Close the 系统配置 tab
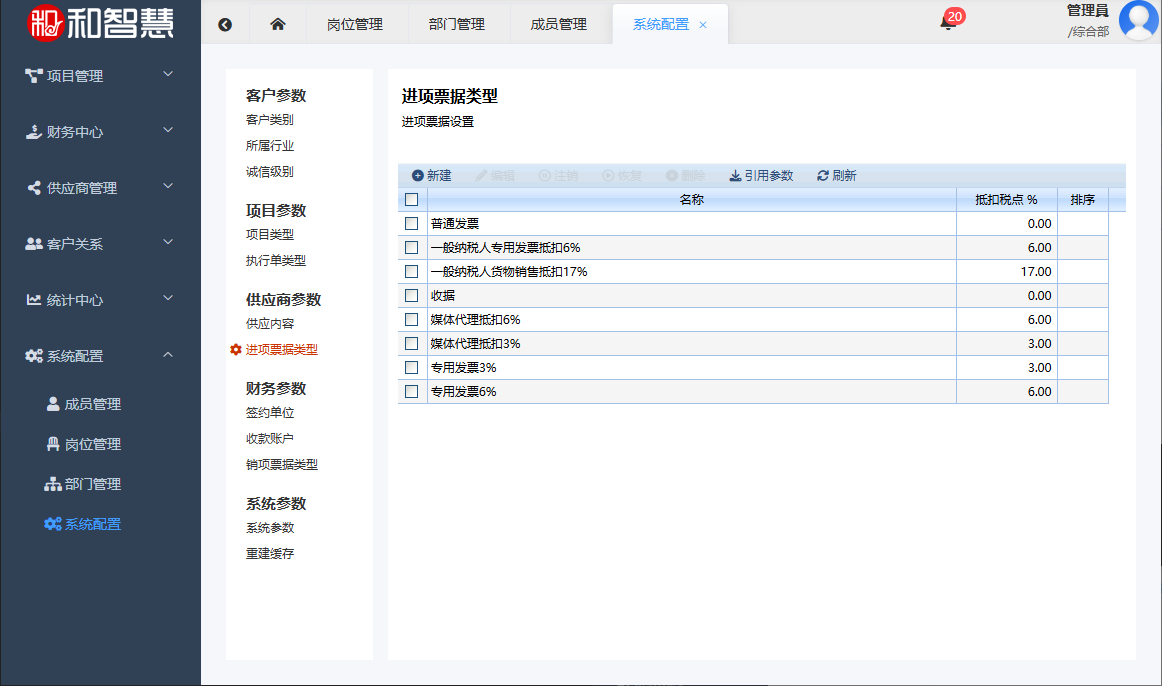 (703, 25)
